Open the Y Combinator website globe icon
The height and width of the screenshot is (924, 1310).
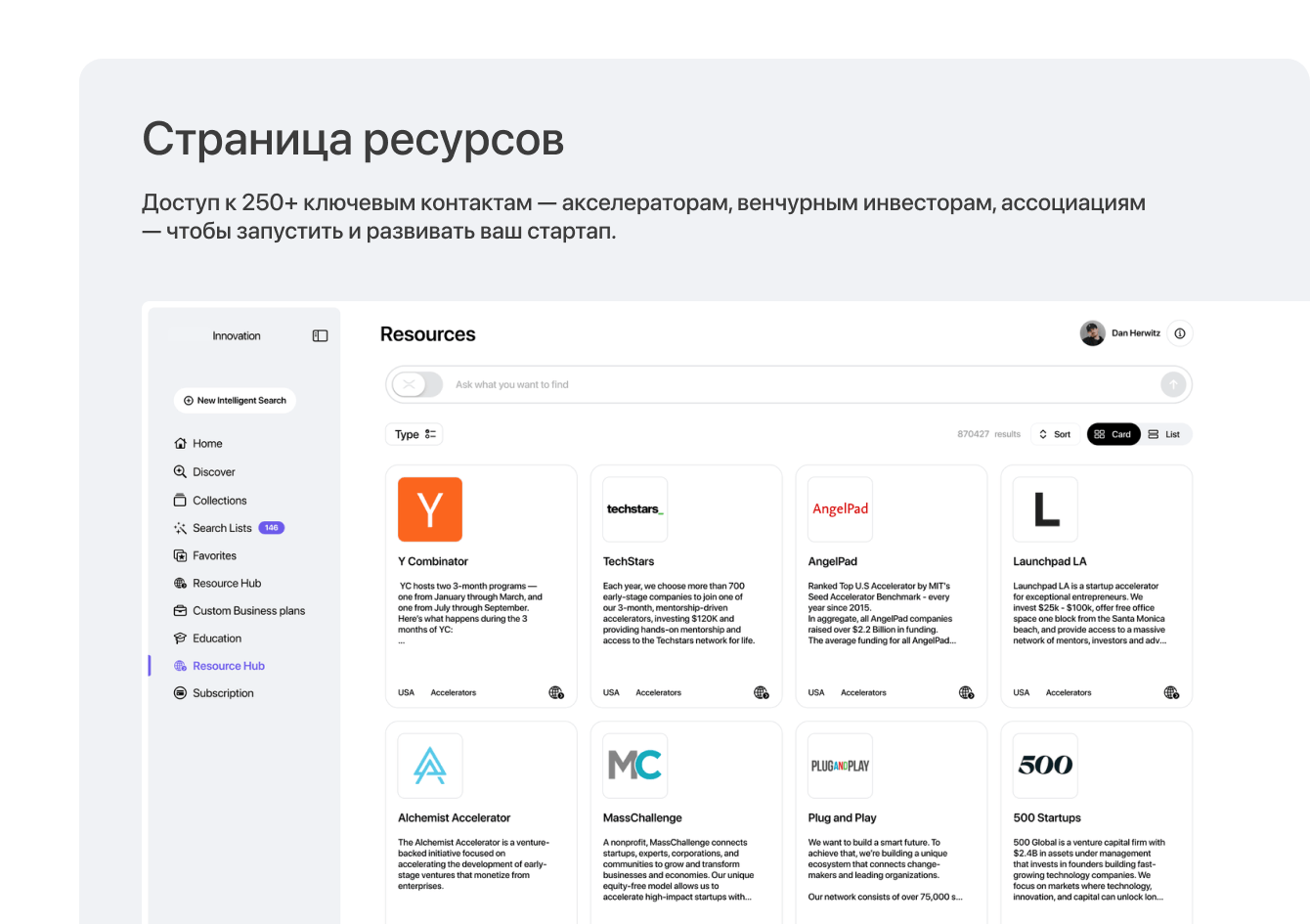coord(556,692)
